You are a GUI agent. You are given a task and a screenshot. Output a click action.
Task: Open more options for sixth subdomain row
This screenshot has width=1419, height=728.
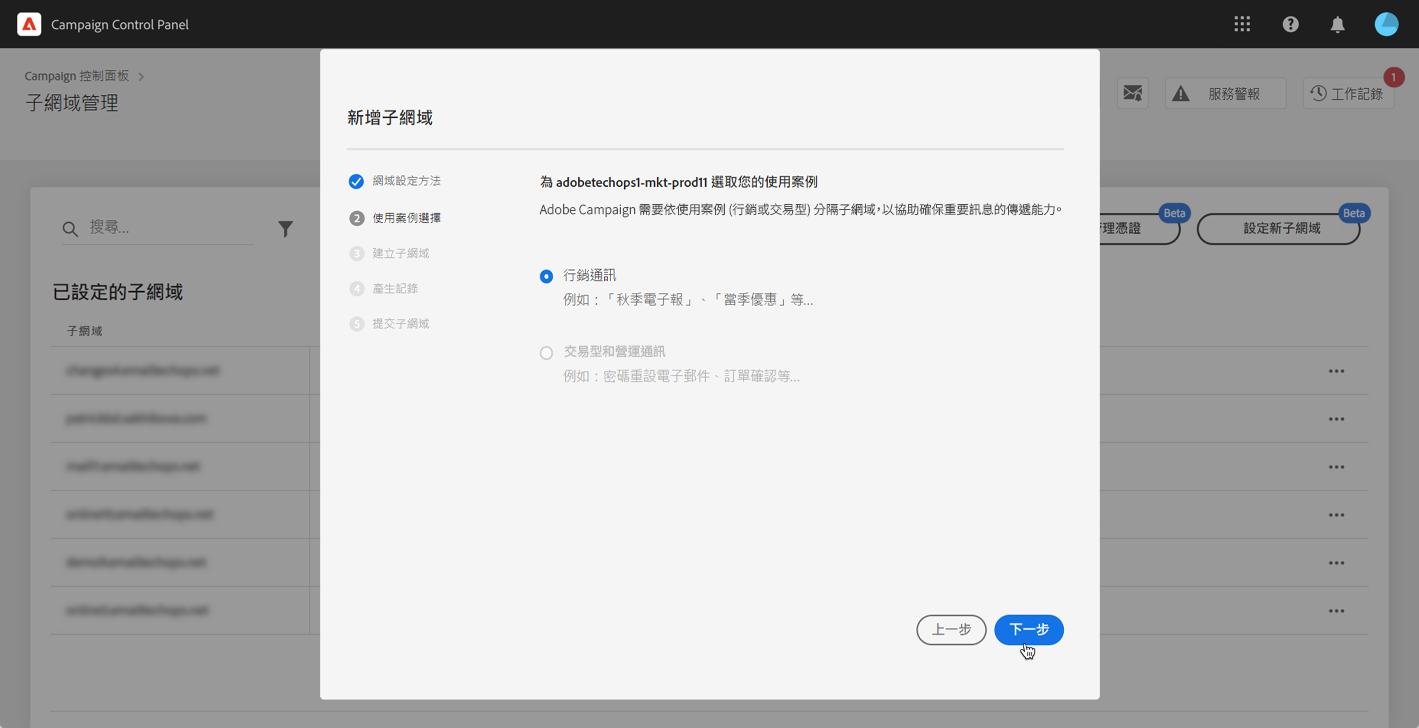[1336, 611]
